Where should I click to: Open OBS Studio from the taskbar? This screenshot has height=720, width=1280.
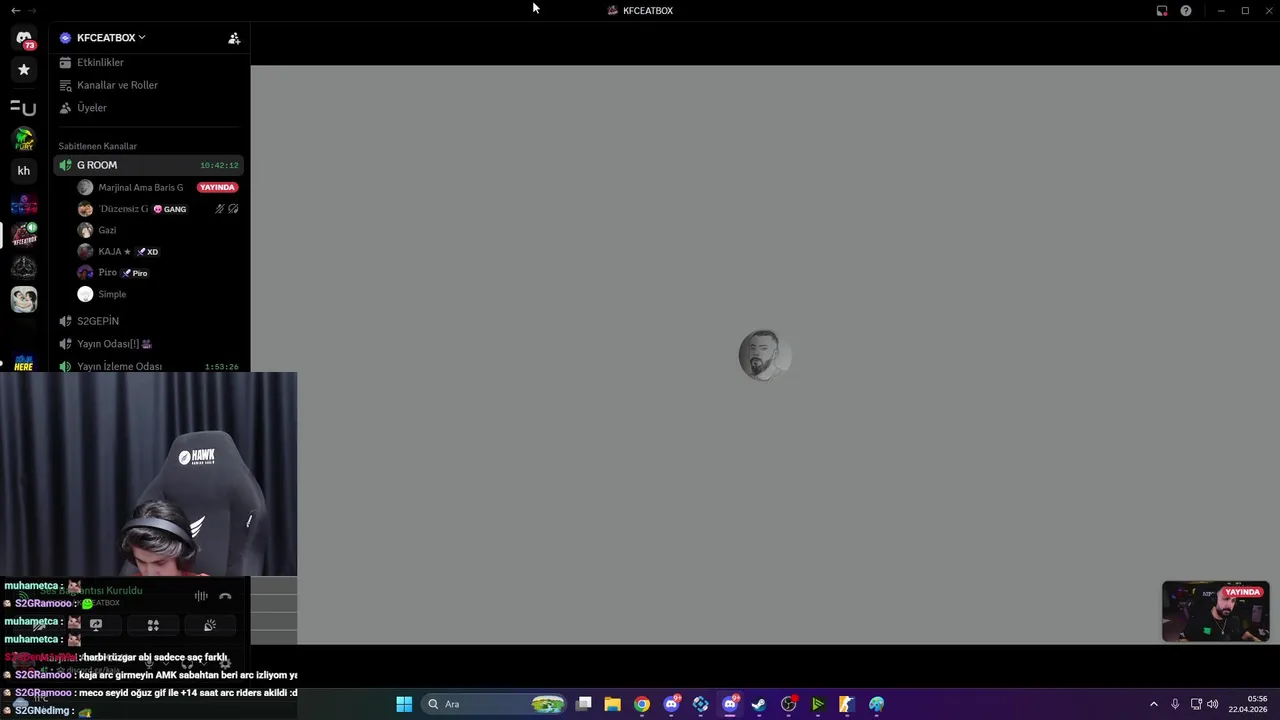(789, 704)
